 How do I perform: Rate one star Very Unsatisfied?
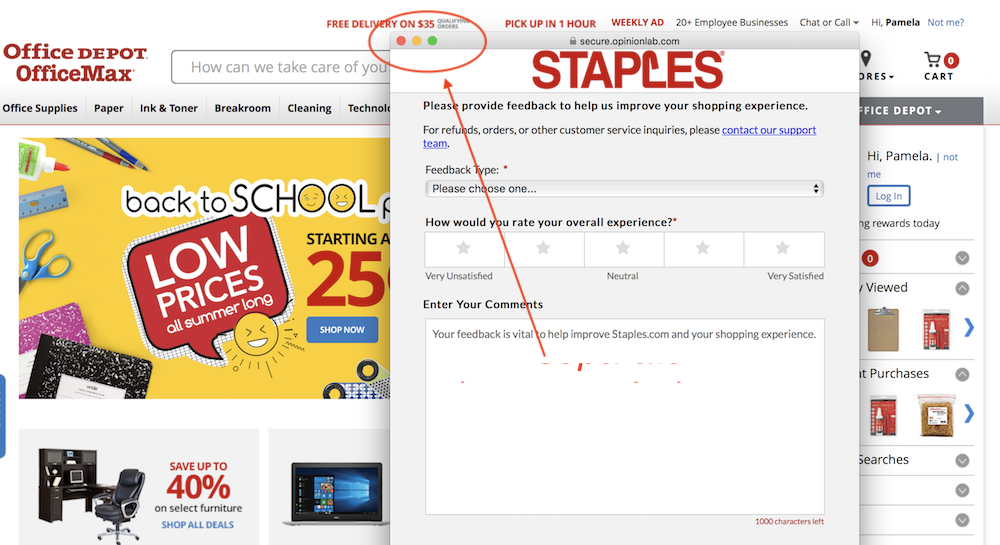coord(464,249)
